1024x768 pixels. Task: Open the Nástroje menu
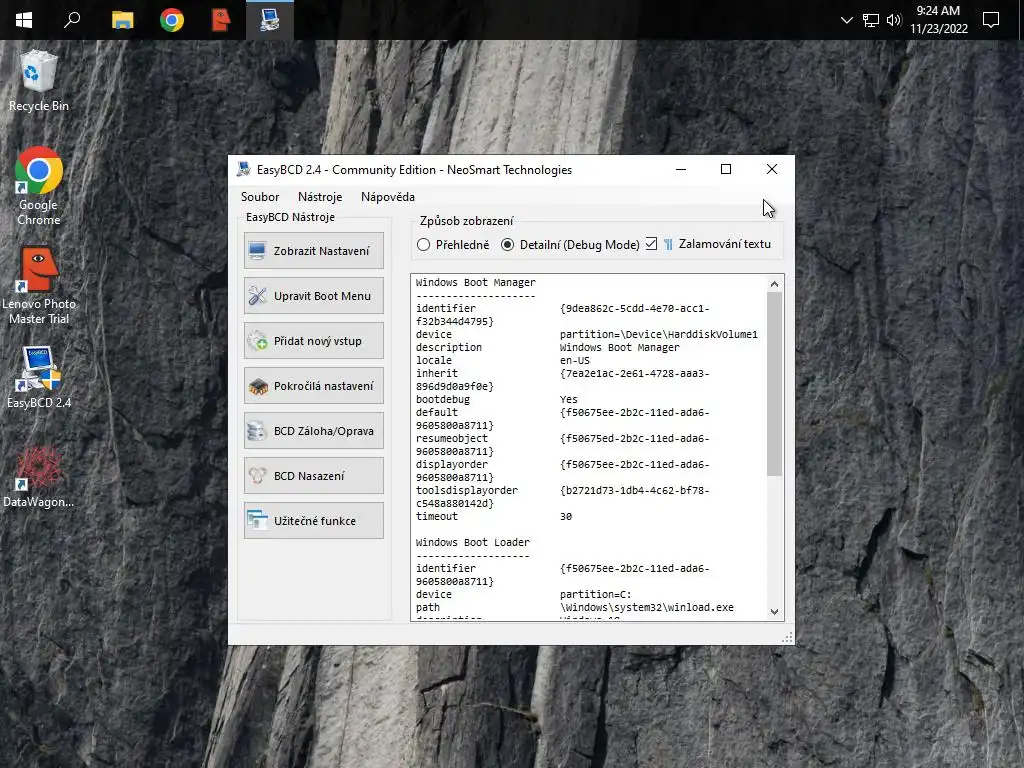pos(320,197)
